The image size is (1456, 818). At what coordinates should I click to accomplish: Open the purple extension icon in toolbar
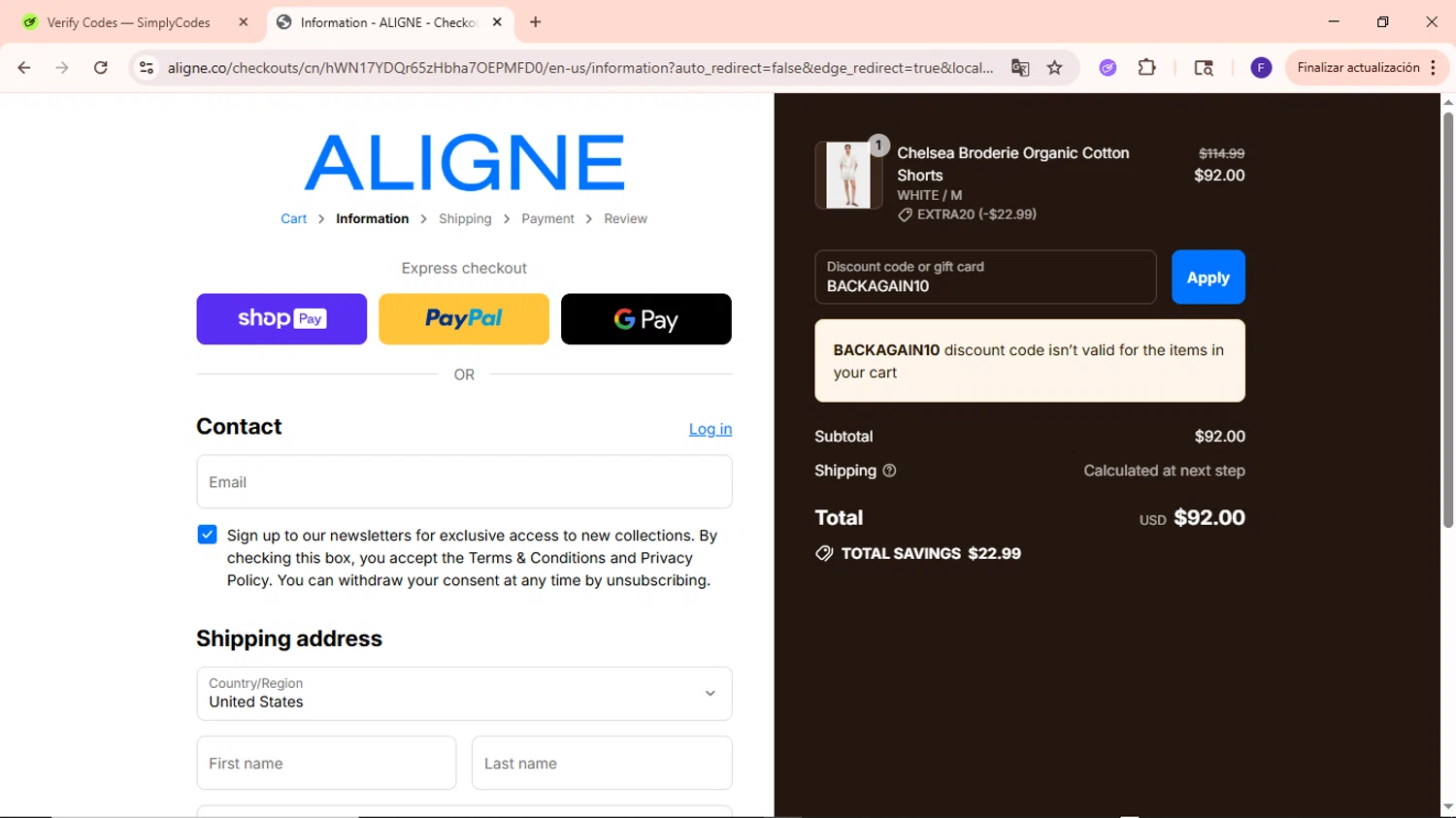tap(1108, 68)
